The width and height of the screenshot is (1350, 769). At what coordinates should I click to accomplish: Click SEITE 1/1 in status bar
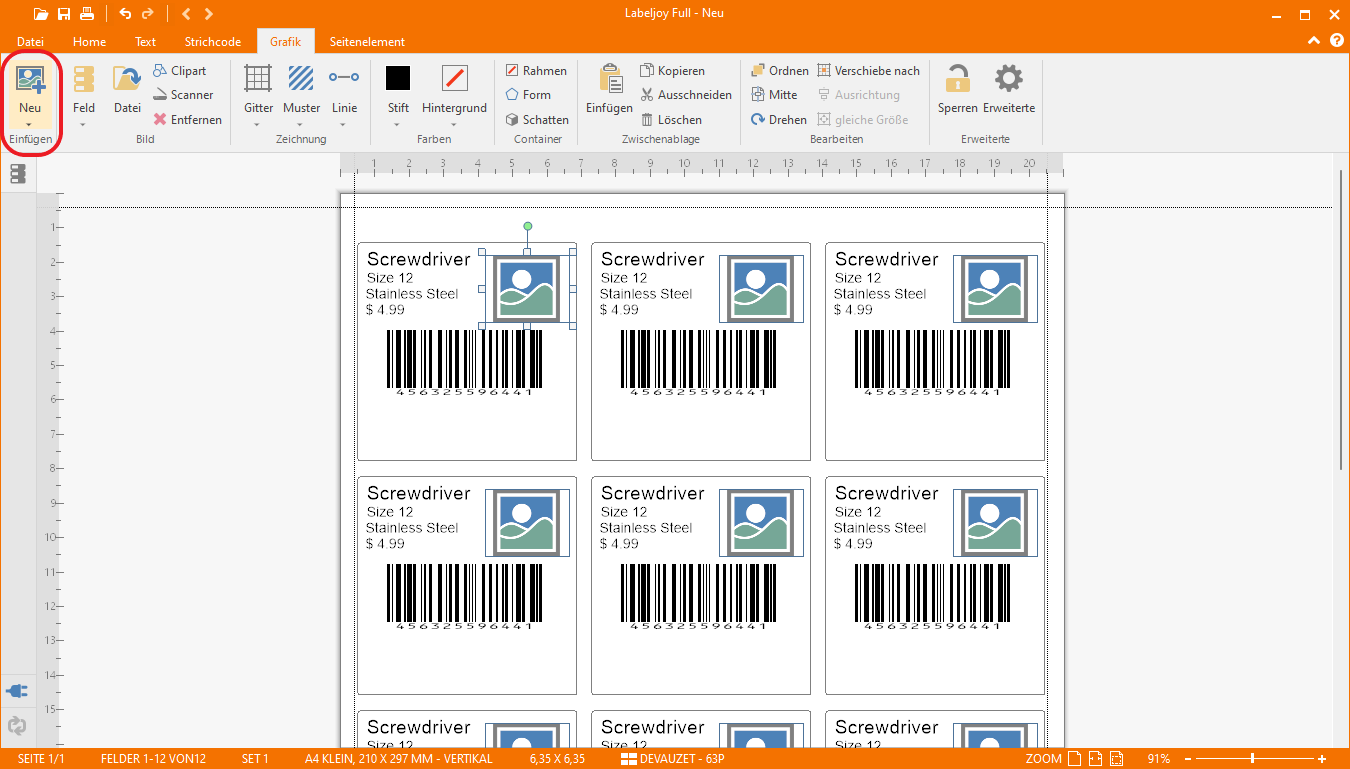pyautogui.click(x=41, y=759)
